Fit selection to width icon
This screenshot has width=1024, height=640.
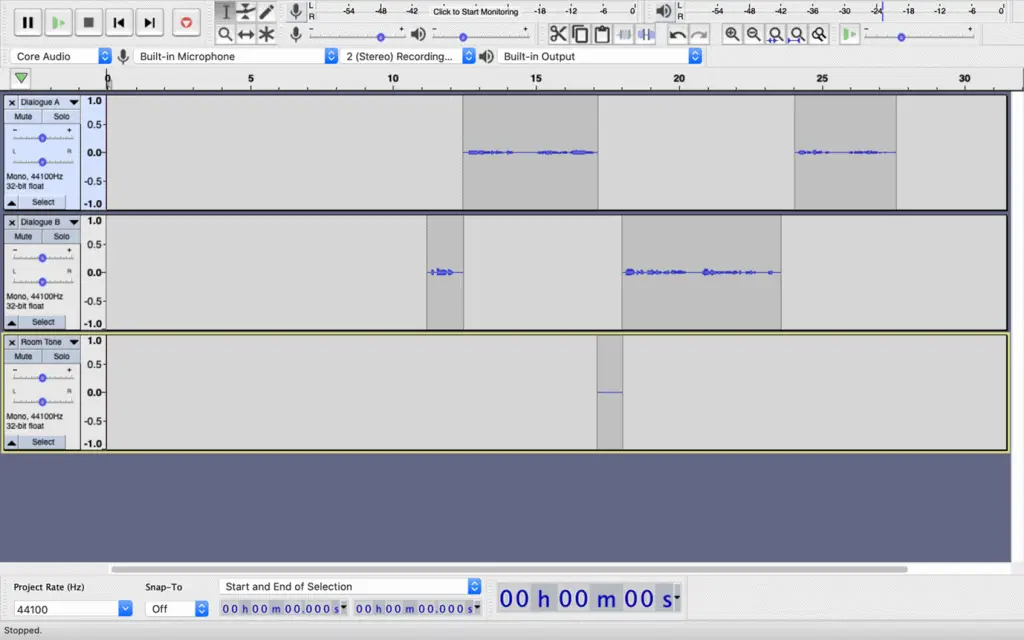click(775, 34)
